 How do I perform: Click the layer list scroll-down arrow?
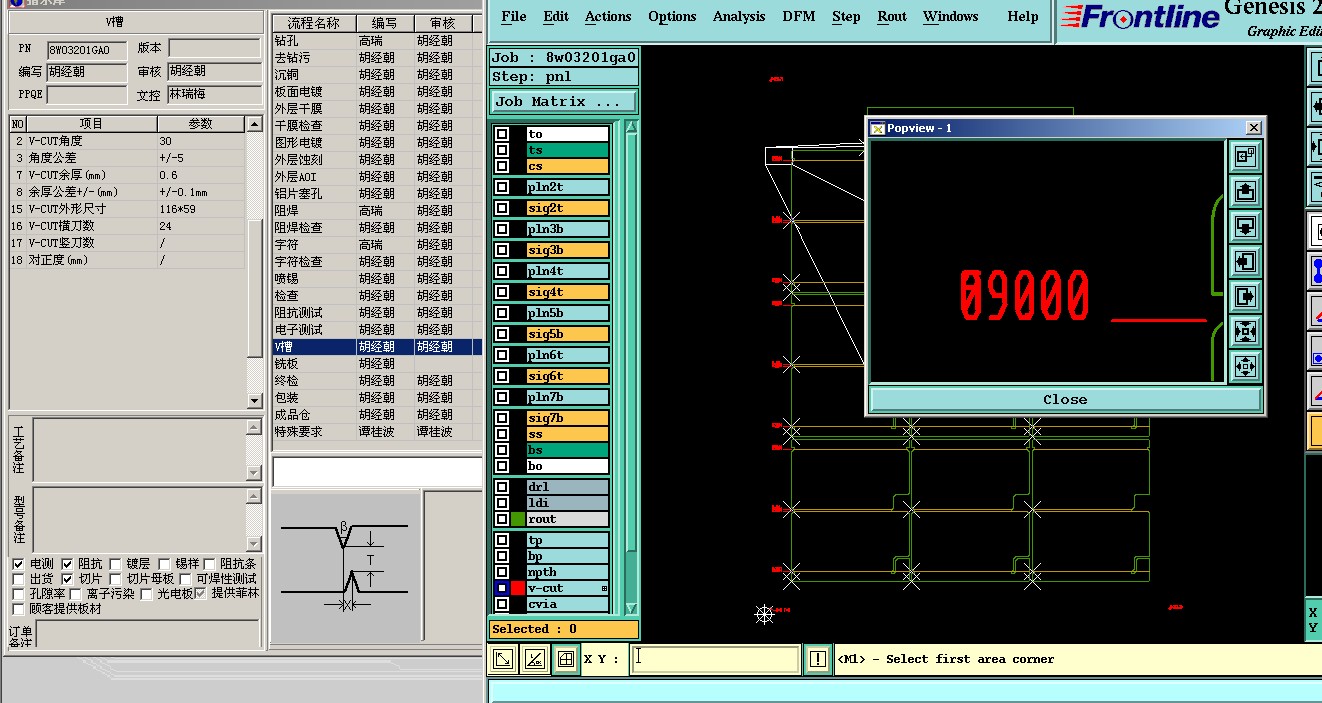click(x=630, y=608)
